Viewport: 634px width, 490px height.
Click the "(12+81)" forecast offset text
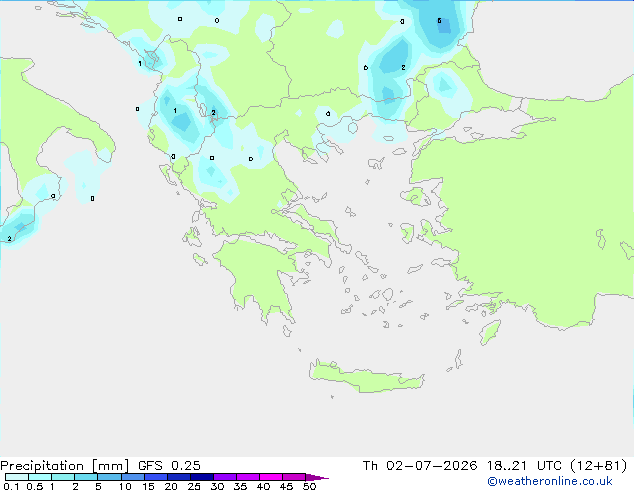(598, 466)
